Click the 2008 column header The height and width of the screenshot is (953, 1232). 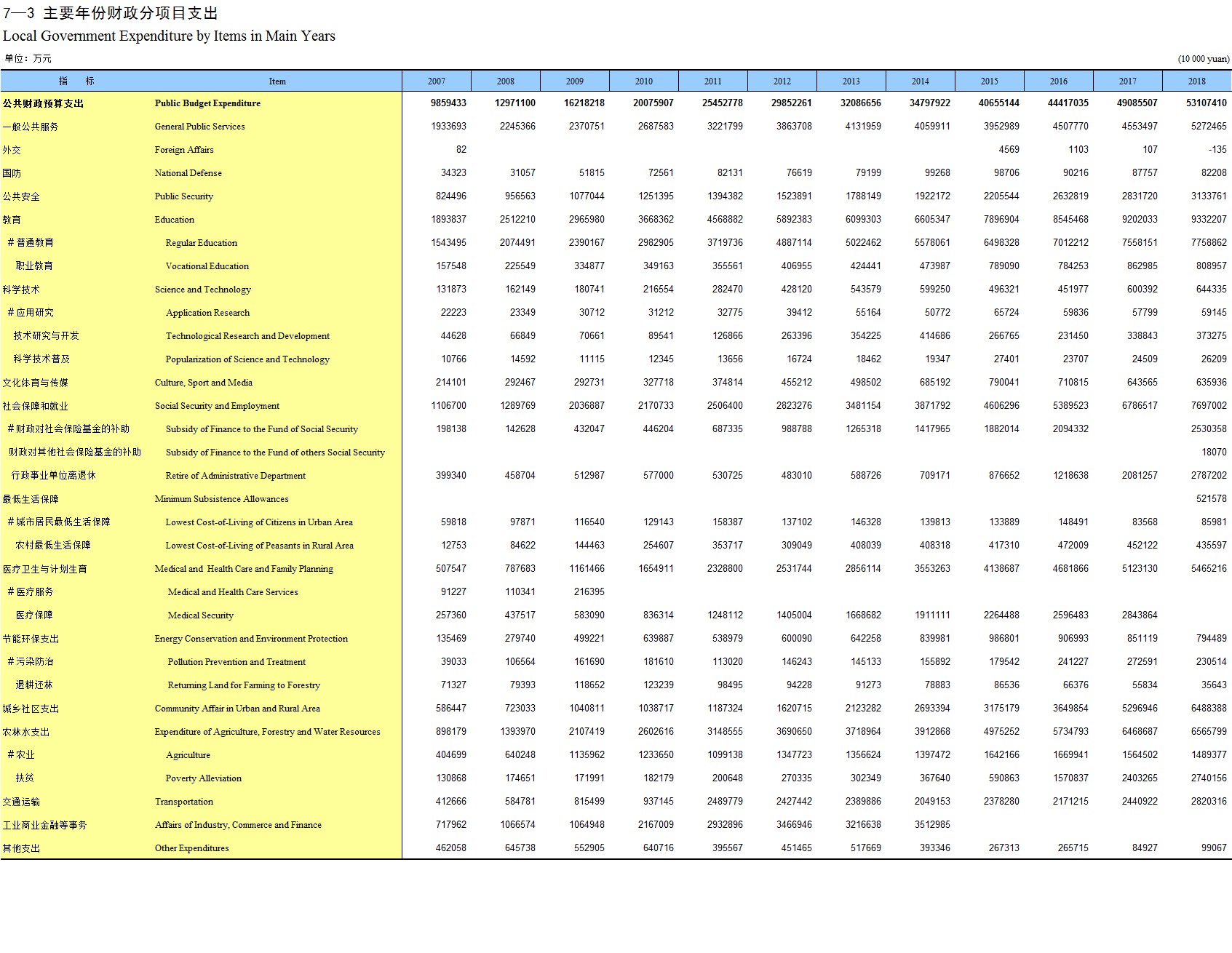coord(506,81)
